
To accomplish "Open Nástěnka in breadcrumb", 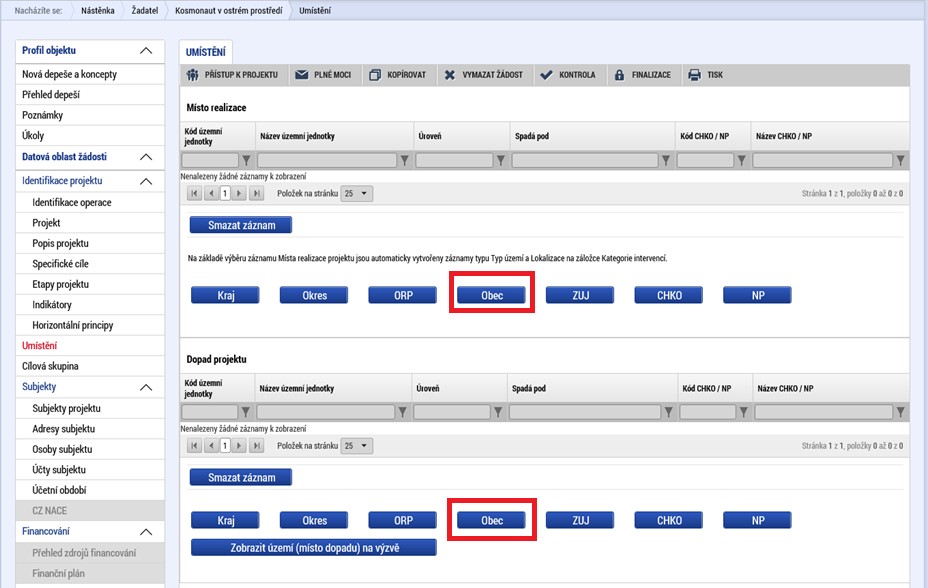I will point(98,11).
